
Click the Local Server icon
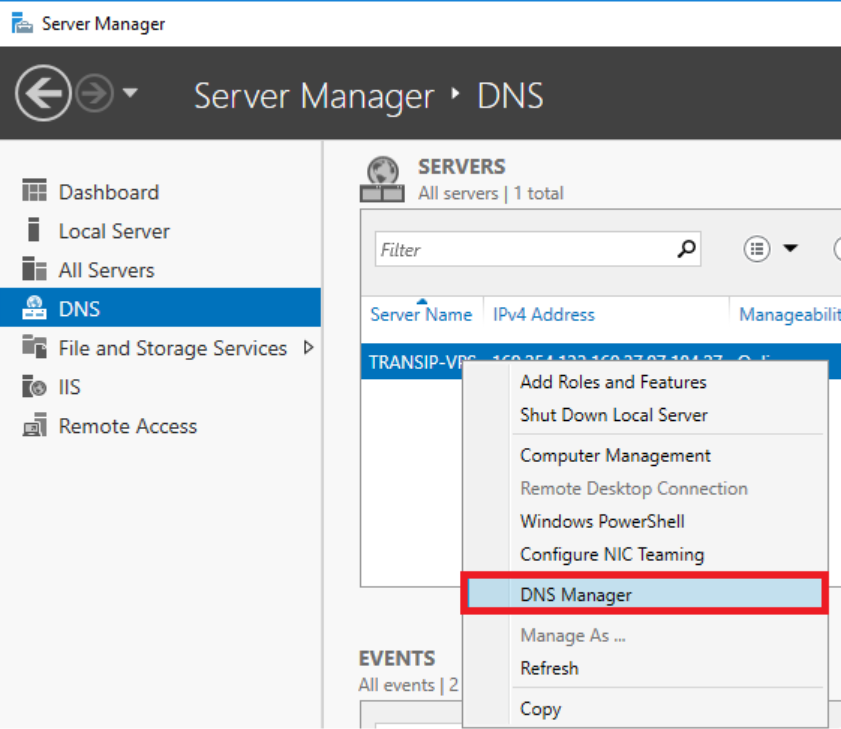35,230
